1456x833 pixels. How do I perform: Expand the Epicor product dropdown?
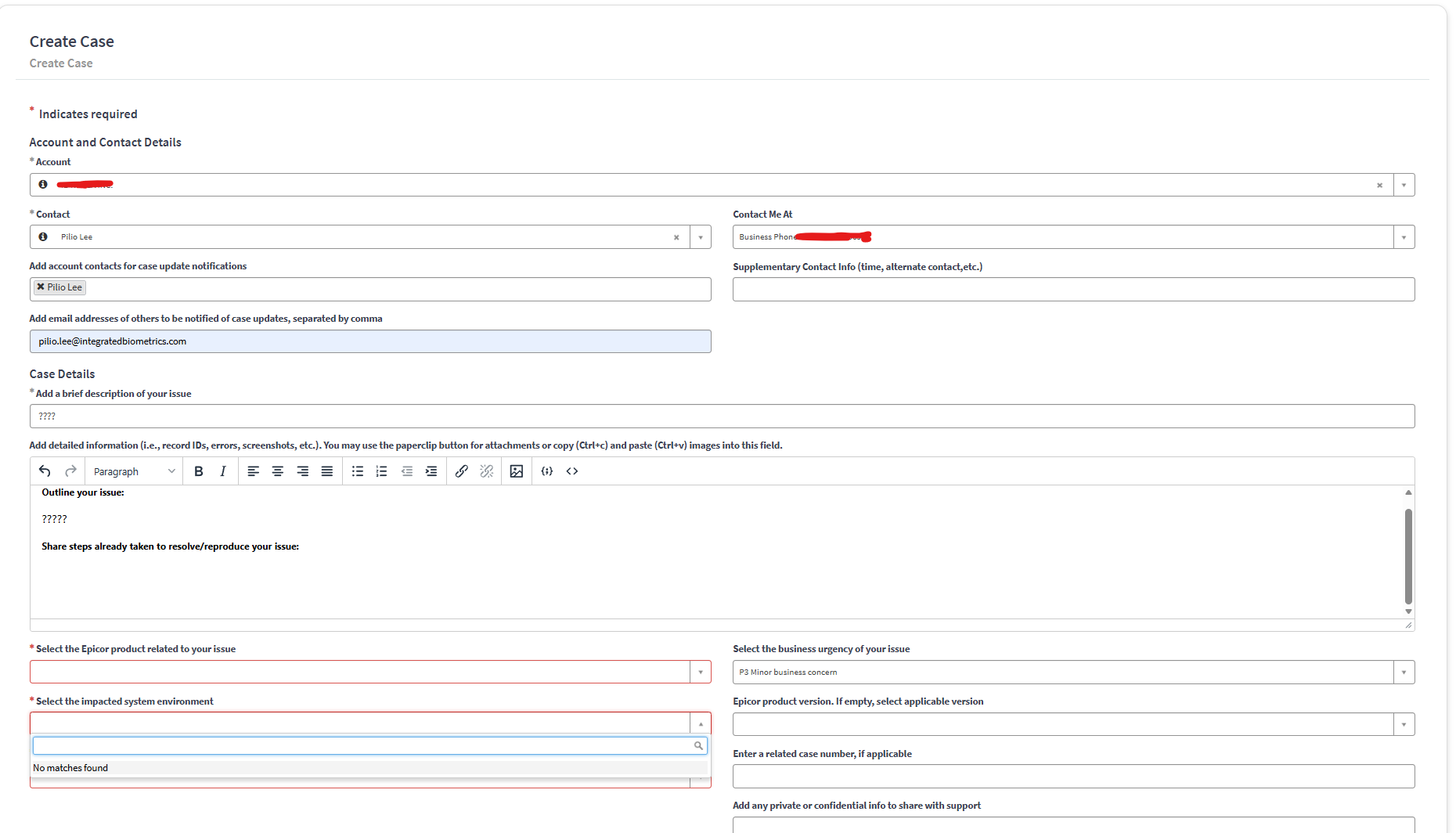click(x=701, y=672)
